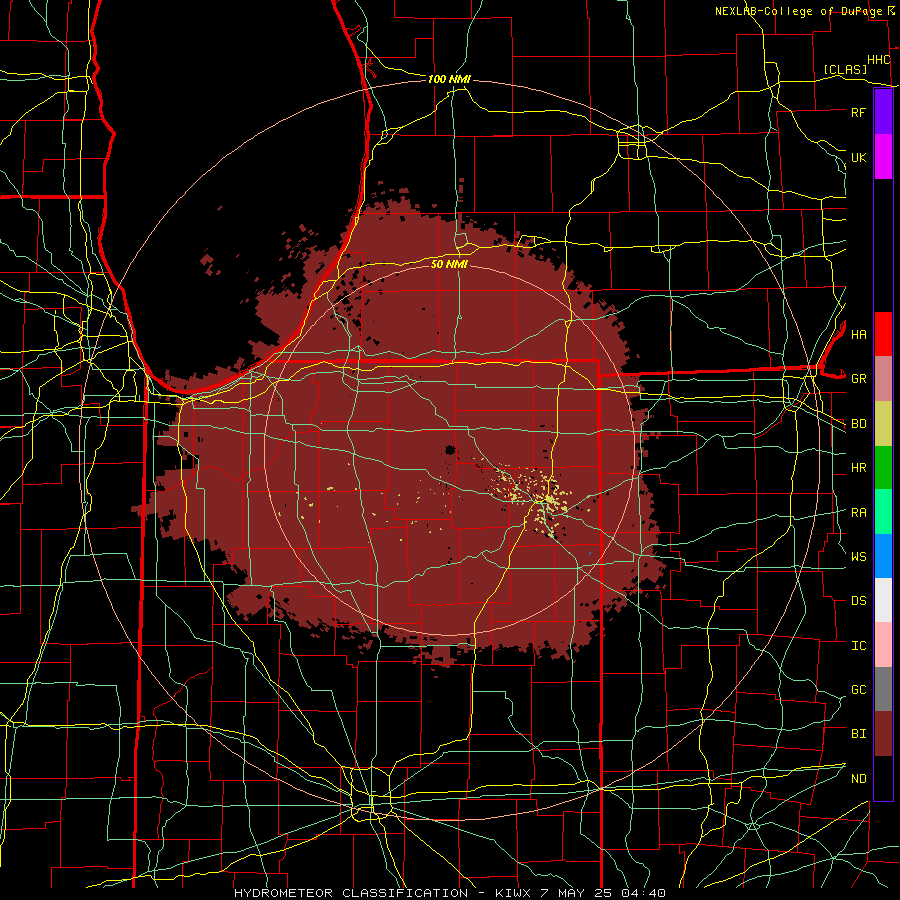The image size is (900, 900).
Task: Click the RF legend label
Action: coord(858,112)
